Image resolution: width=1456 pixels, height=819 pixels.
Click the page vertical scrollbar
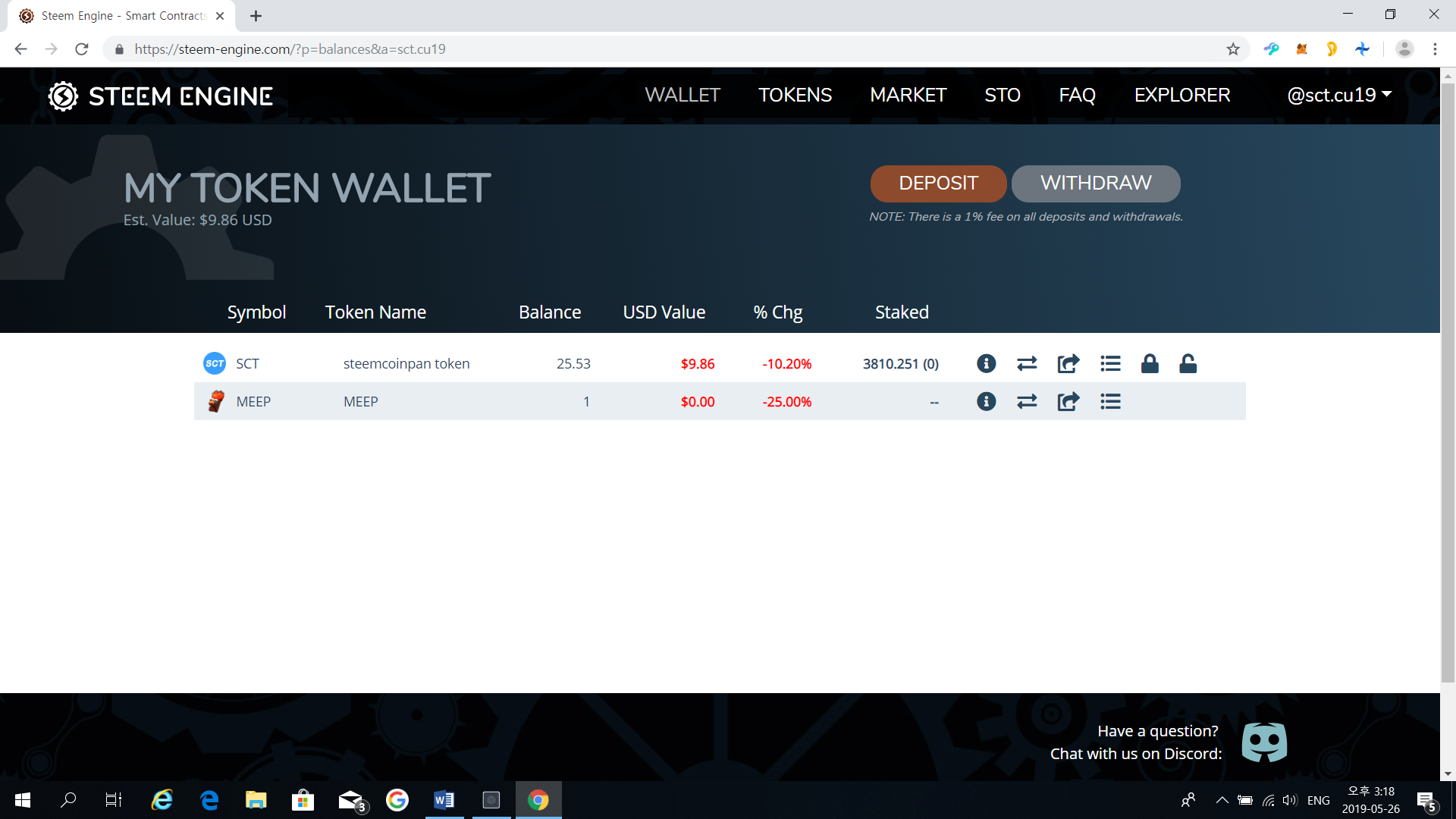pos(1448,383)
